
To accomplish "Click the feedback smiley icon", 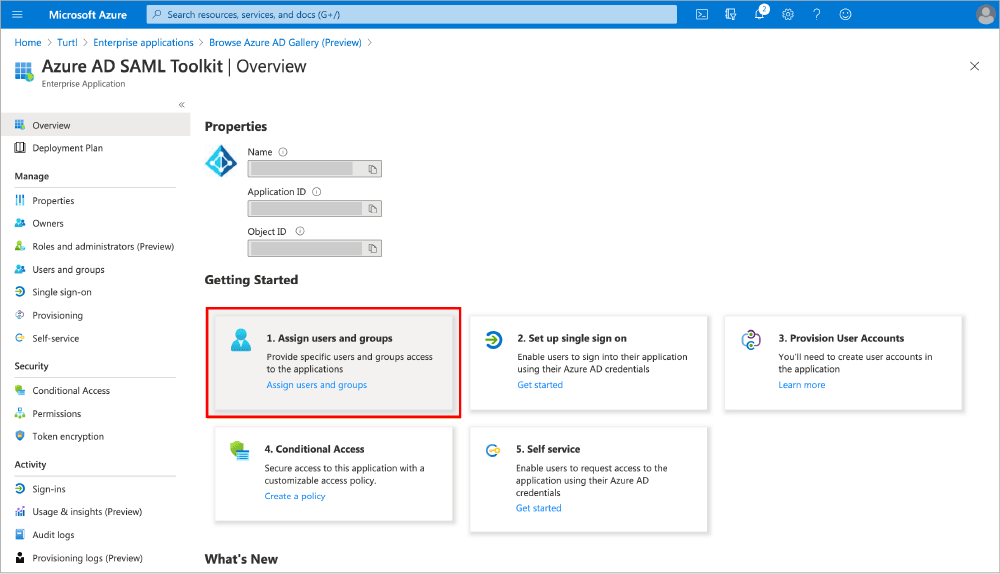I will (x=846, y=14).
